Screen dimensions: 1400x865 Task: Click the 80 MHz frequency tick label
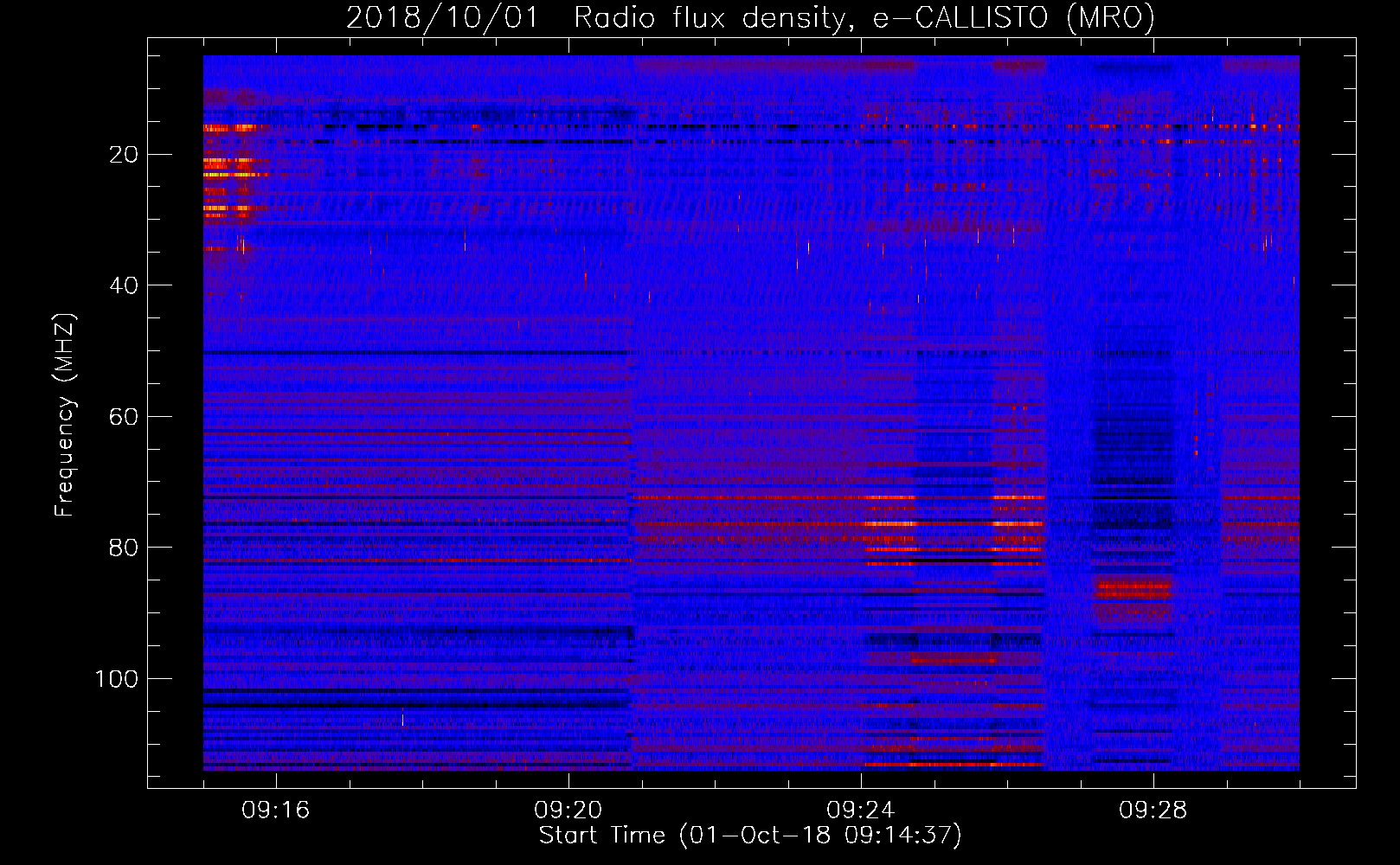coord(125,548)
